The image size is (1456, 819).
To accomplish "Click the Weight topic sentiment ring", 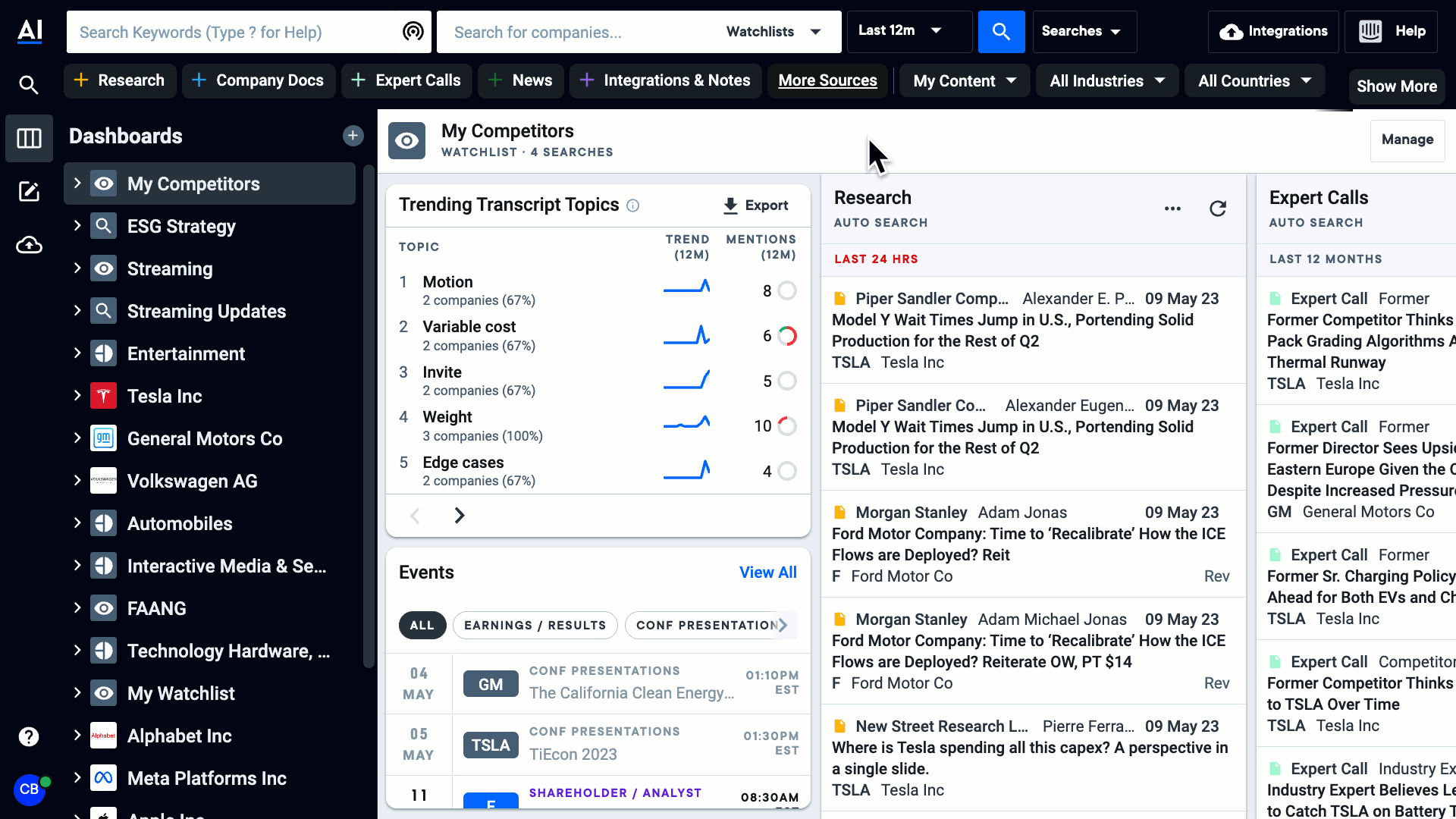I will (x=788, y=426).
